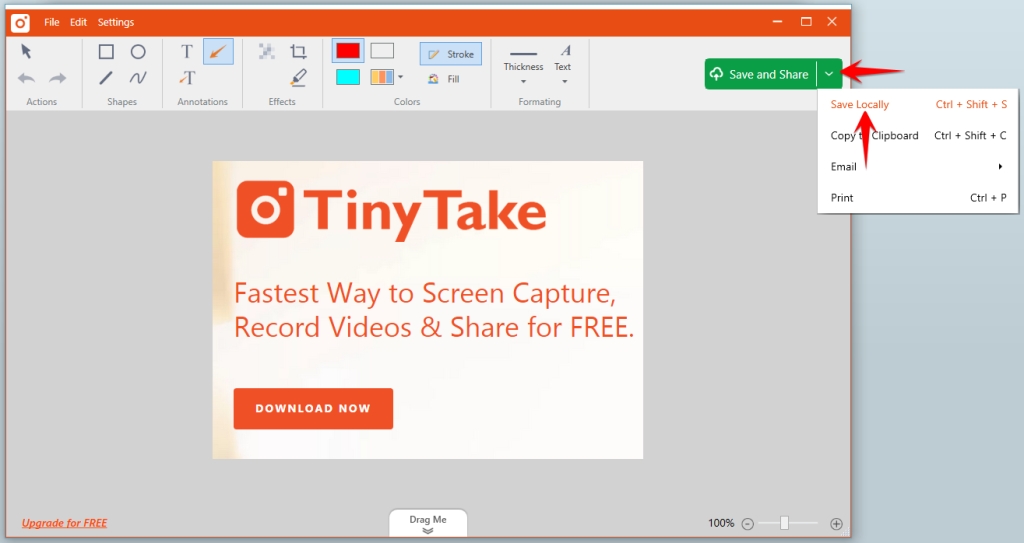Open the Edit menu
The image size is (1024, 543).
coord(78,22)
